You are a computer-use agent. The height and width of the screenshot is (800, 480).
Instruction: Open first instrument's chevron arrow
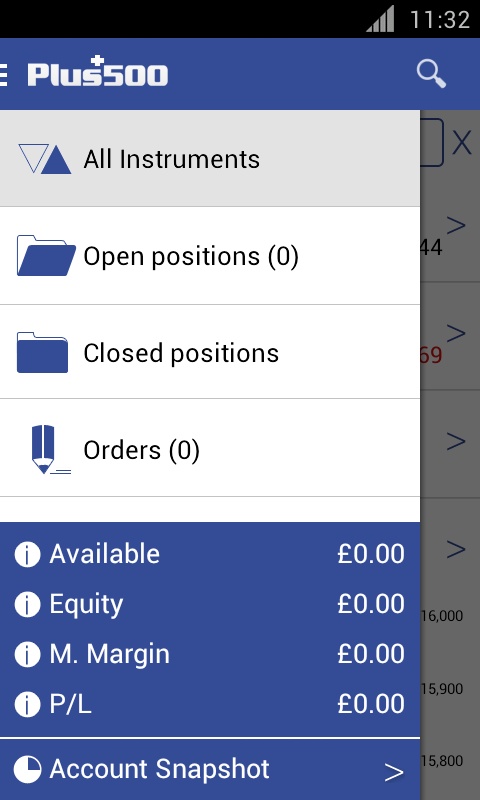pyautogui.click(x=456, y=224)
